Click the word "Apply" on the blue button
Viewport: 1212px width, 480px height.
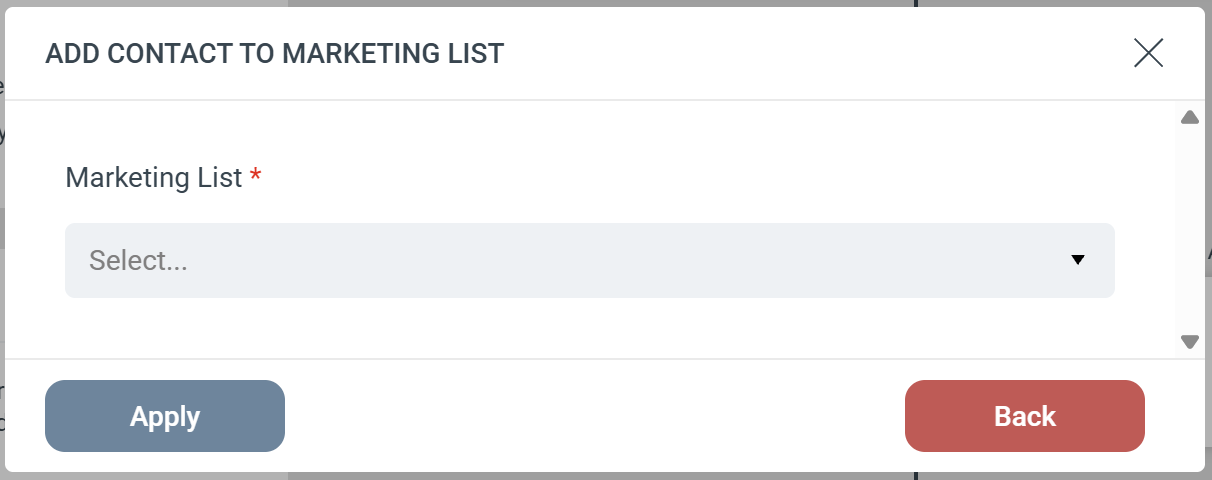pos(165,416)
